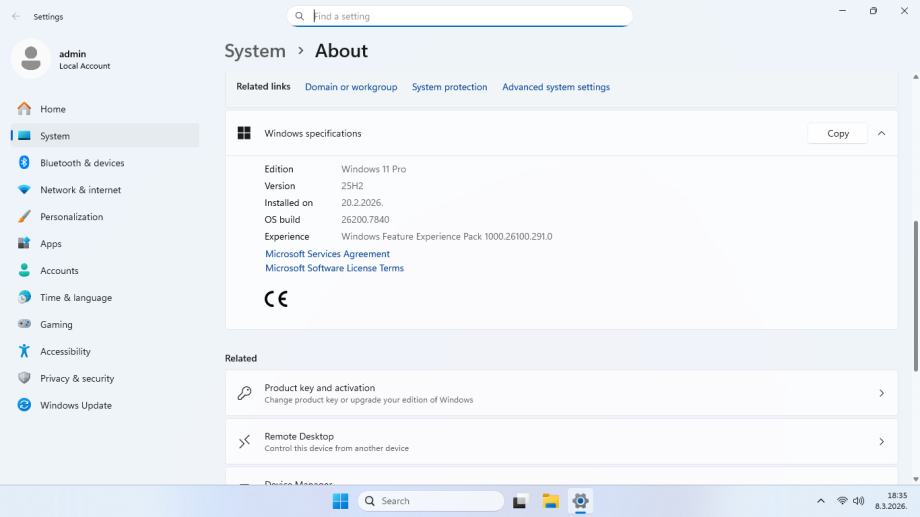This screenshot has width=920, height=517.
Task: Click the Gaming controller icon
Action: [x=24, y=324]
